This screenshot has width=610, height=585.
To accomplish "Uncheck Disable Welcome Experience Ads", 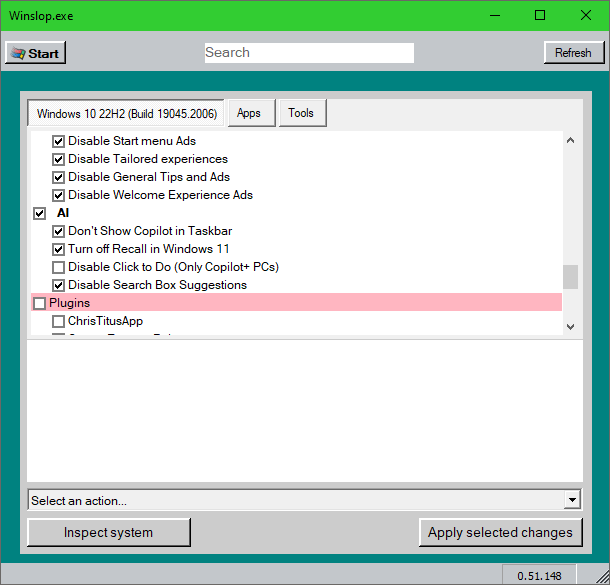I will (58, 195).
